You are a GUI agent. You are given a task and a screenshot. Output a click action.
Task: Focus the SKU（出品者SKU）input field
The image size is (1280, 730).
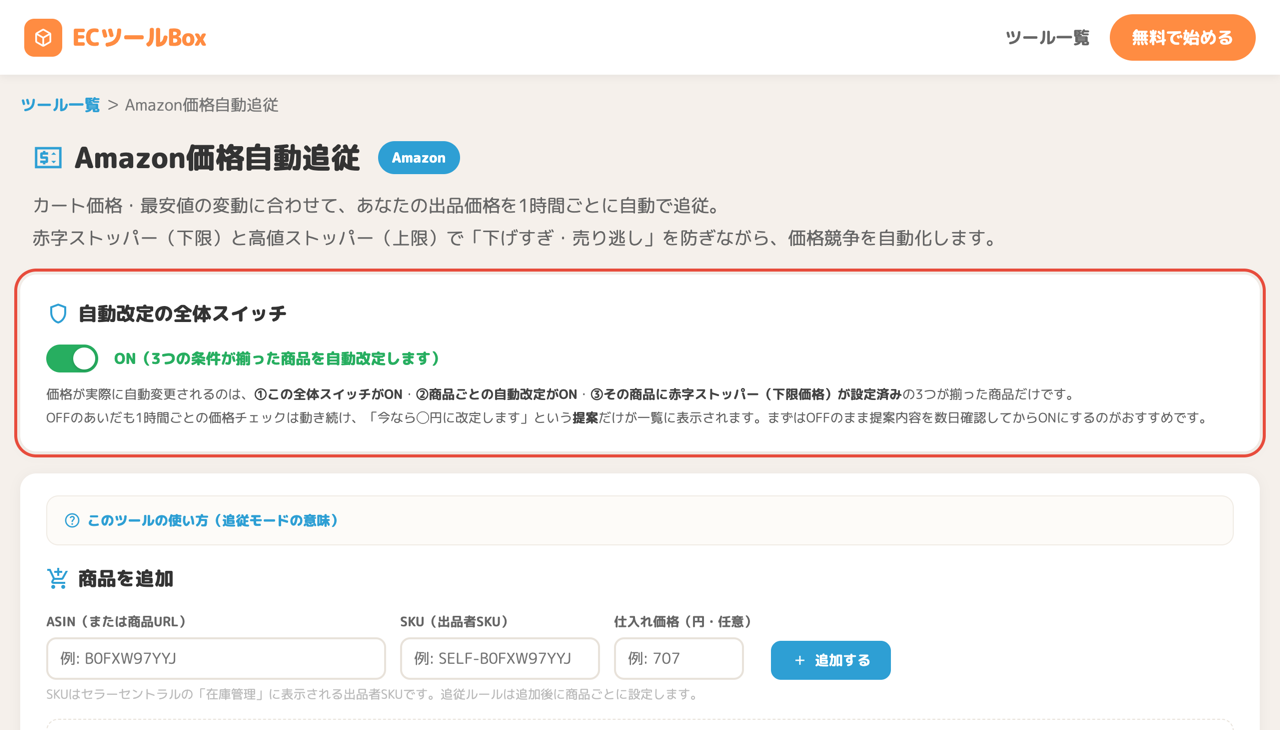coord(500,659)
